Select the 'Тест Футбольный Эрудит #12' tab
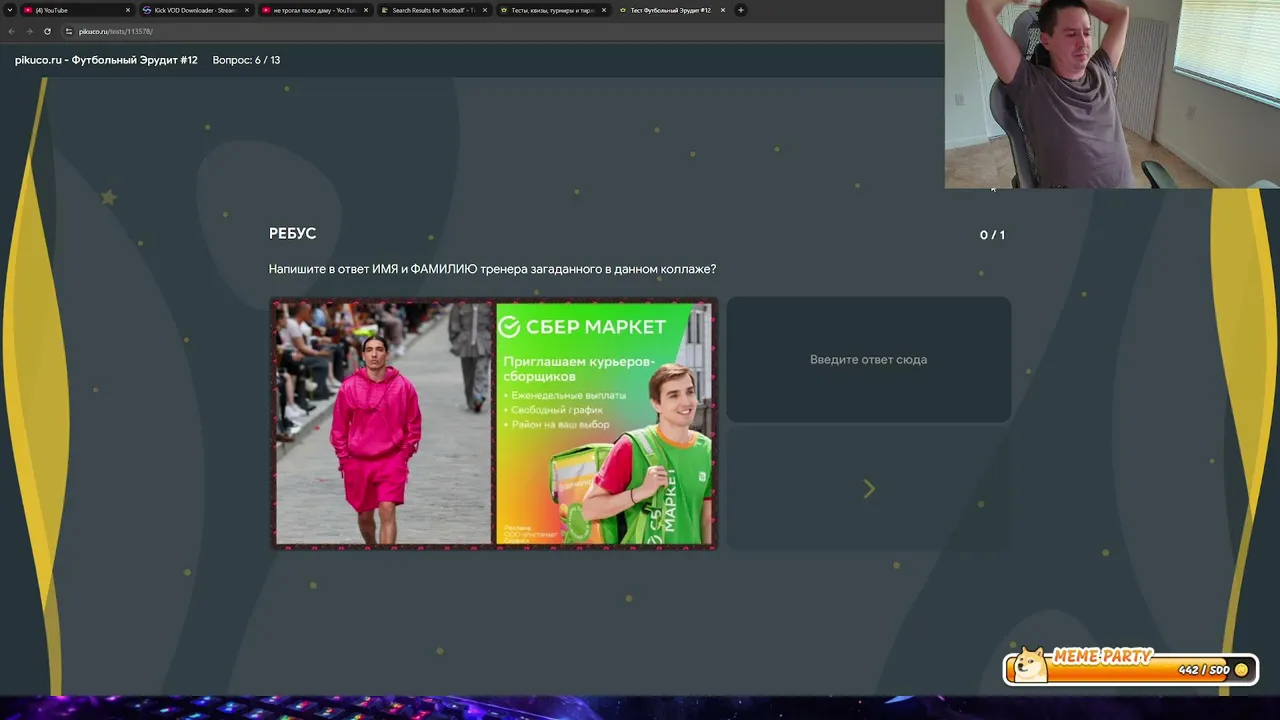Viewport: 1280px width, 720px height. (671, 10)
